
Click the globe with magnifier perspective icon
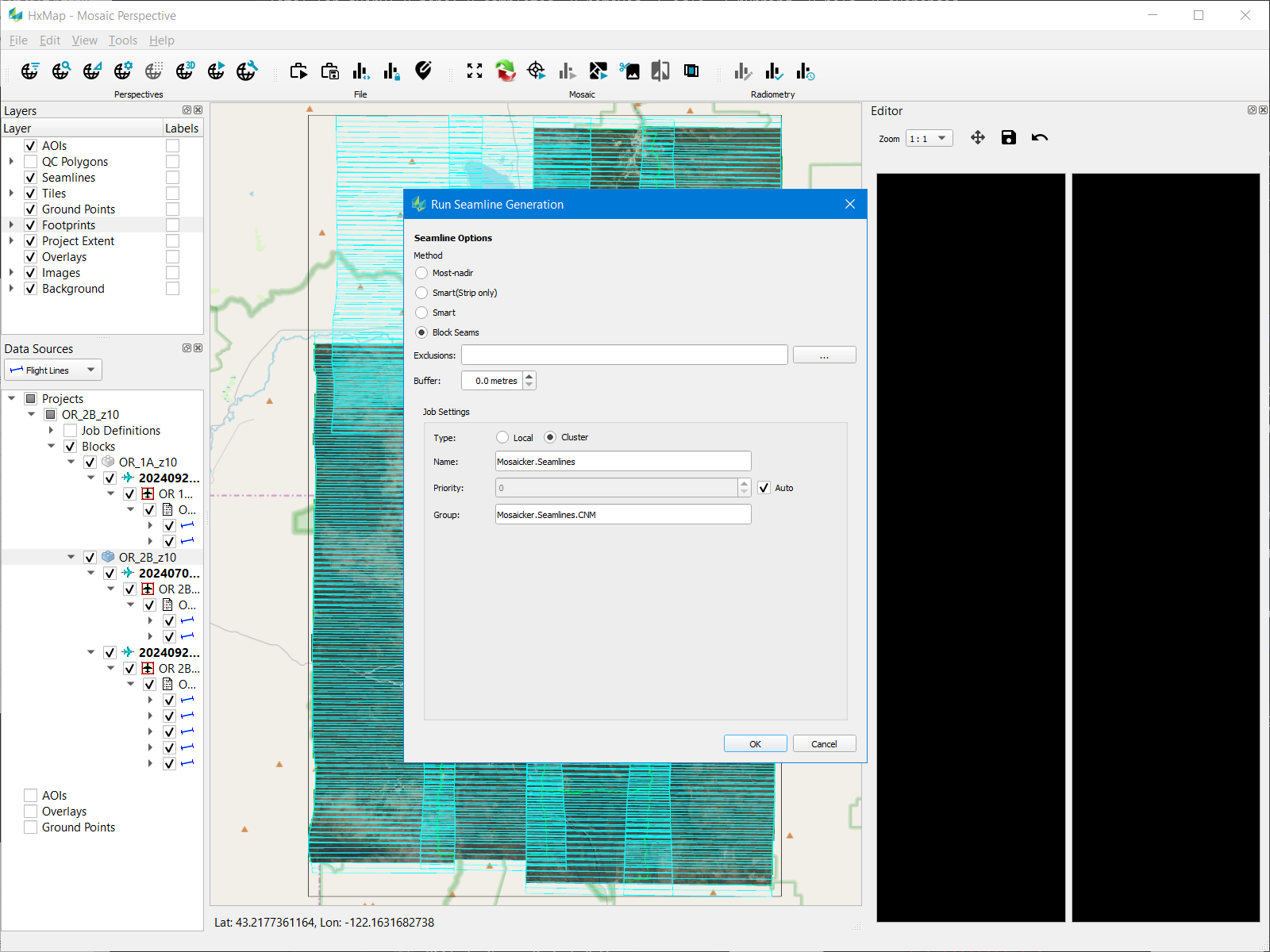pos(61,71)
